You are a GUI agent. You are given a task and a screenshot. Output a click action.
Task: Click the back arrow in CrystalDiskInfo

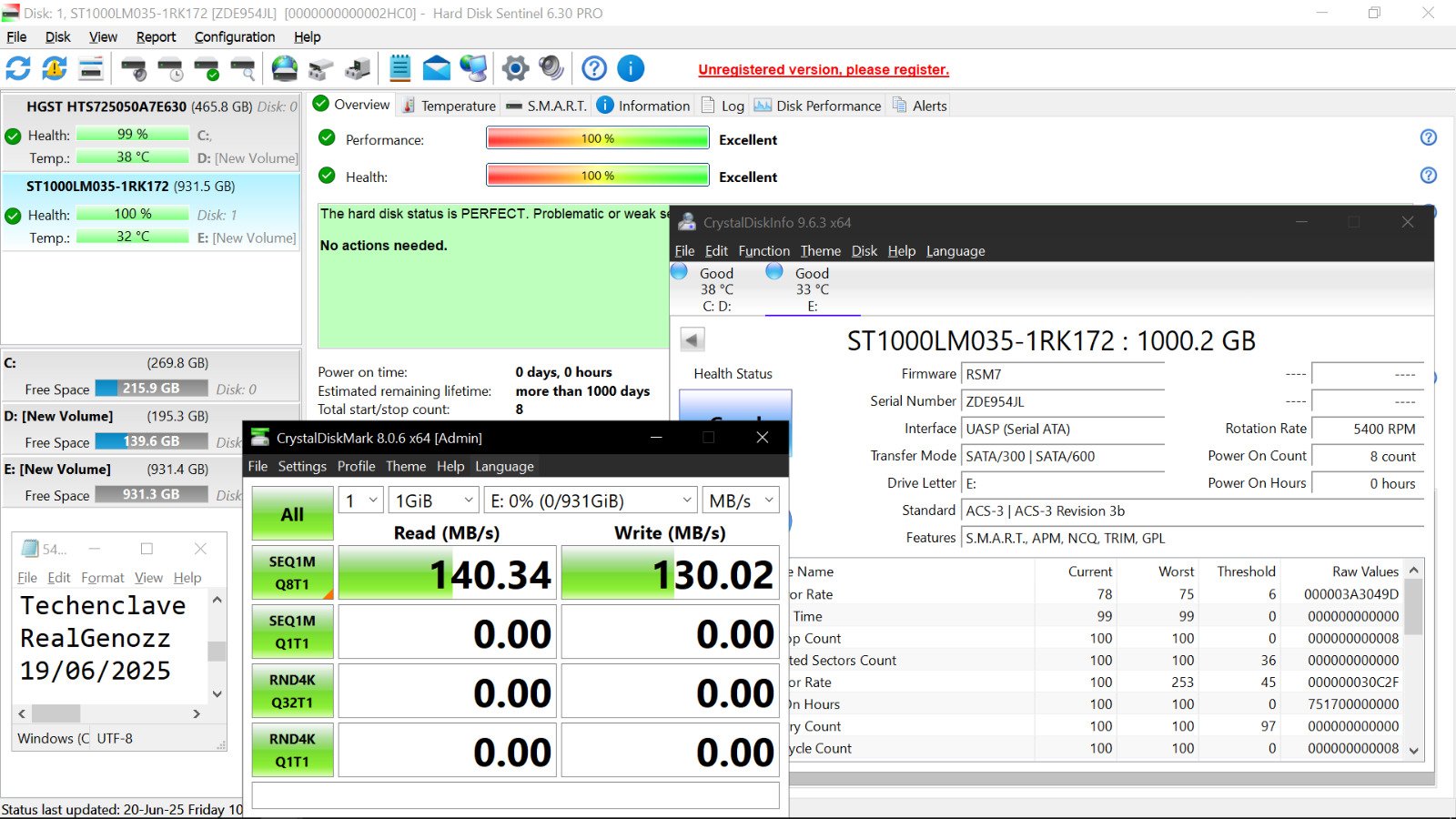click(x=693, y=340)
